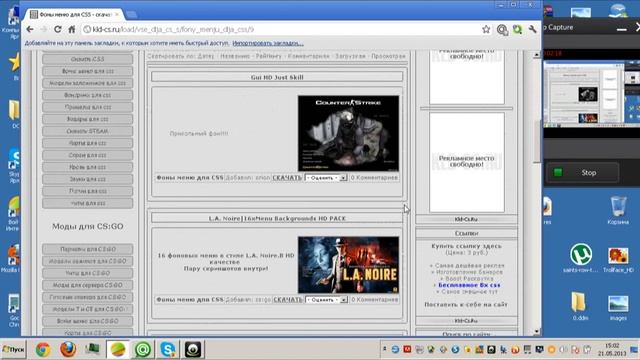640x360 pixels.
Task: Click the recording preview thumbnail in Capture
Action: tap(591, 94)
